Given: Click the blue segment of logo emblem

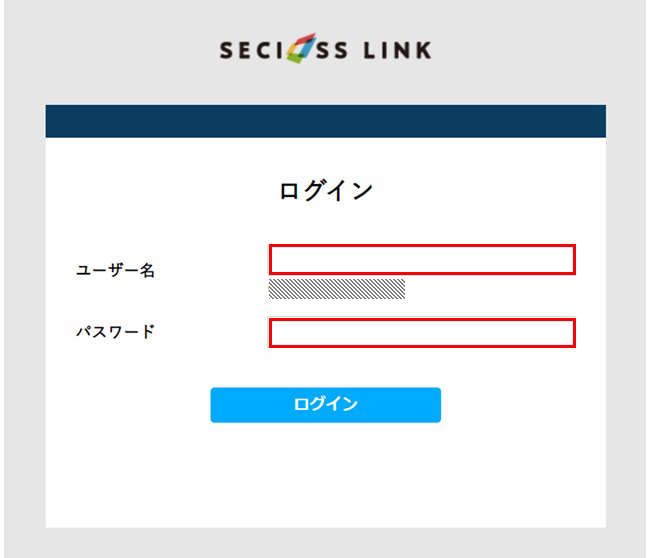Looking at the screenshot, I should point(308,49).
